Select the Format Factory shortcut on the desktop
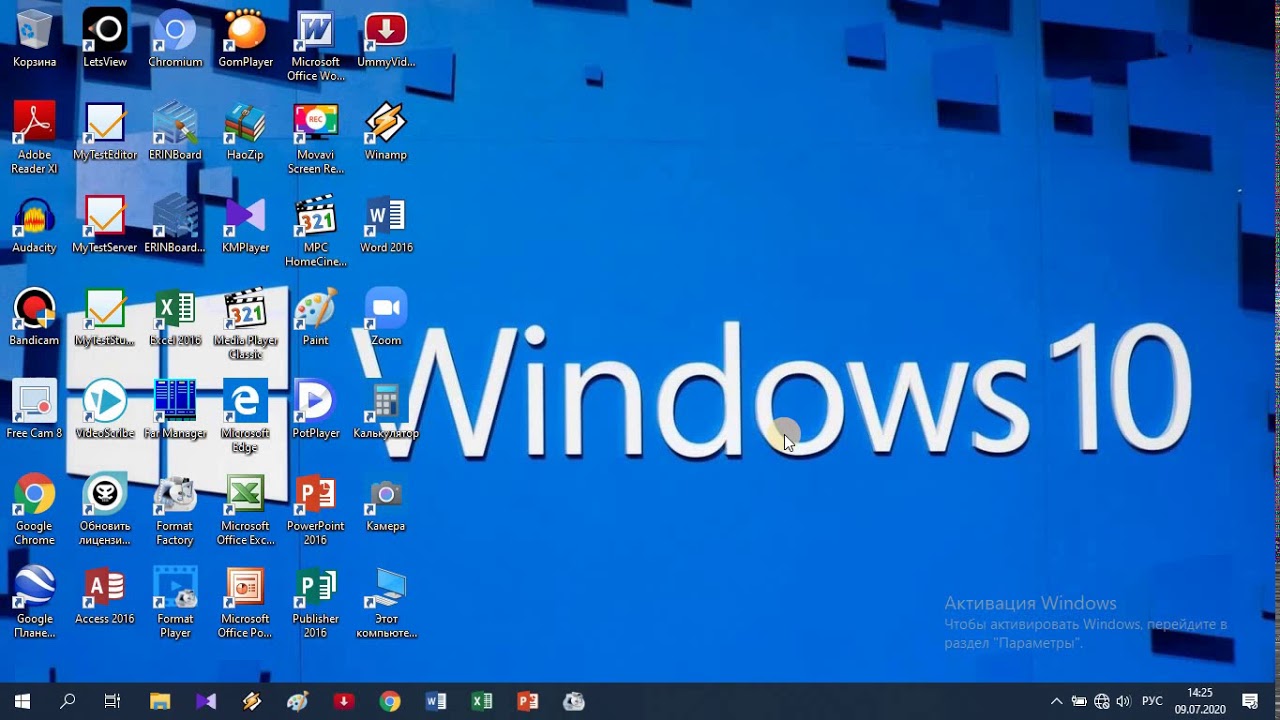 175,510
